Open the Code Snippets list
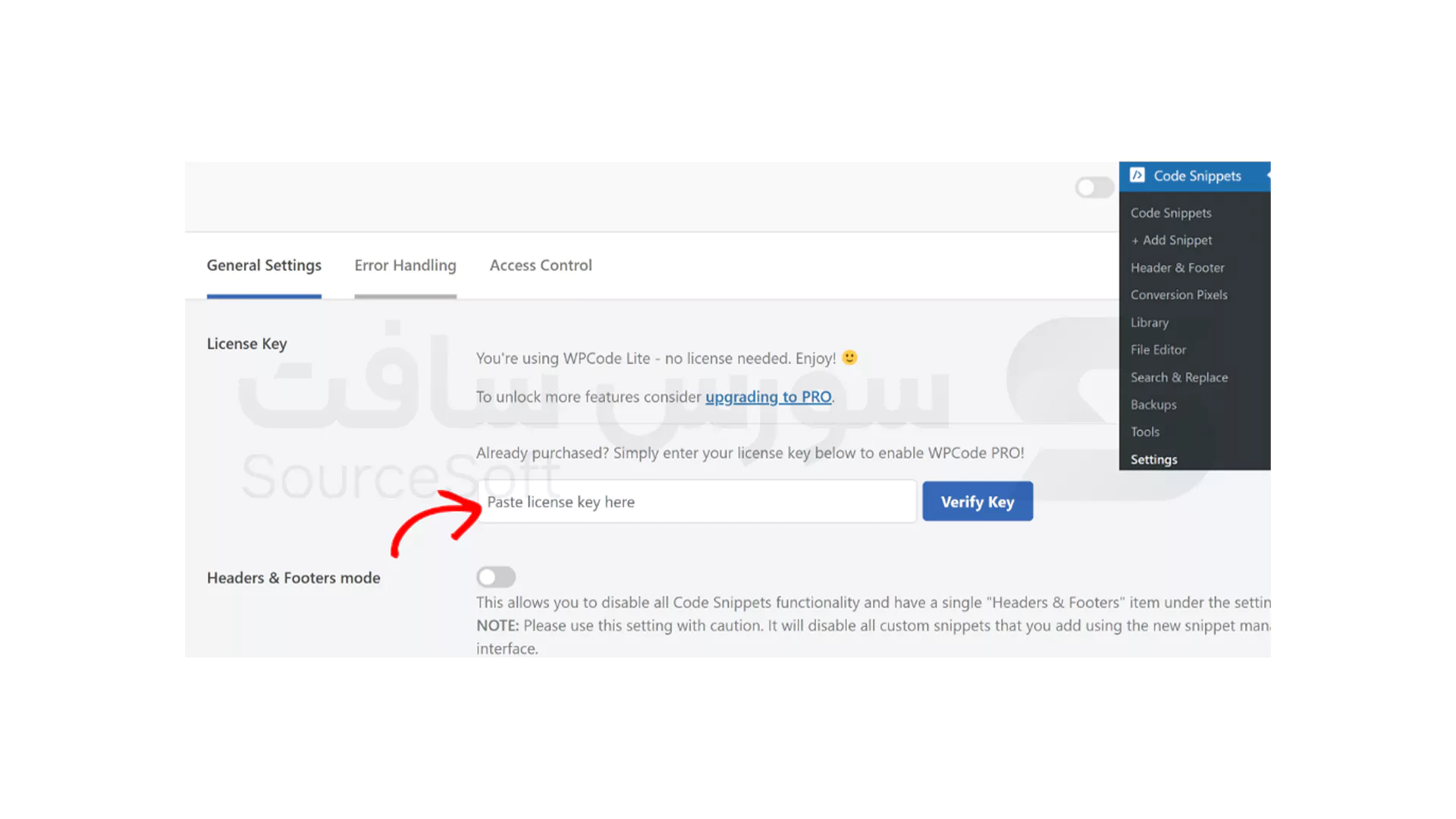Viewport: 1456px width, 819px height. (1171, 213)
